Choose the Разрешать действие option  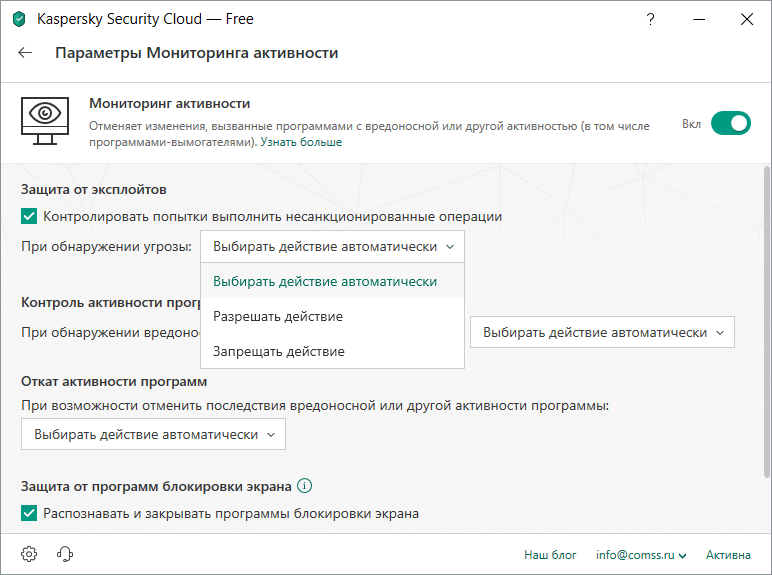click(332, 316)
